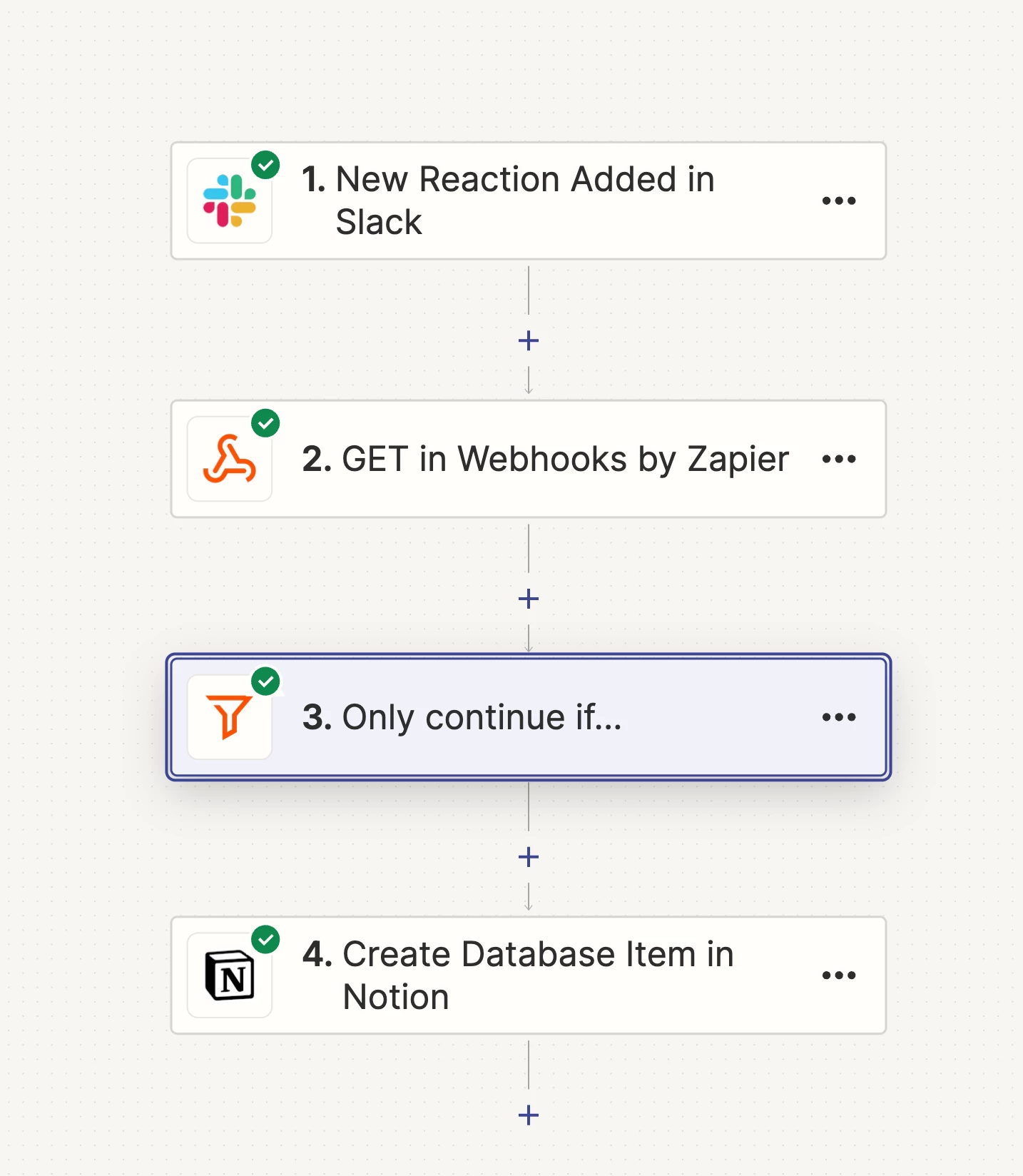Click the Slack app icon in step 1
Image resolution: width=1023 pixels, height=1176 pixels.
229,201
